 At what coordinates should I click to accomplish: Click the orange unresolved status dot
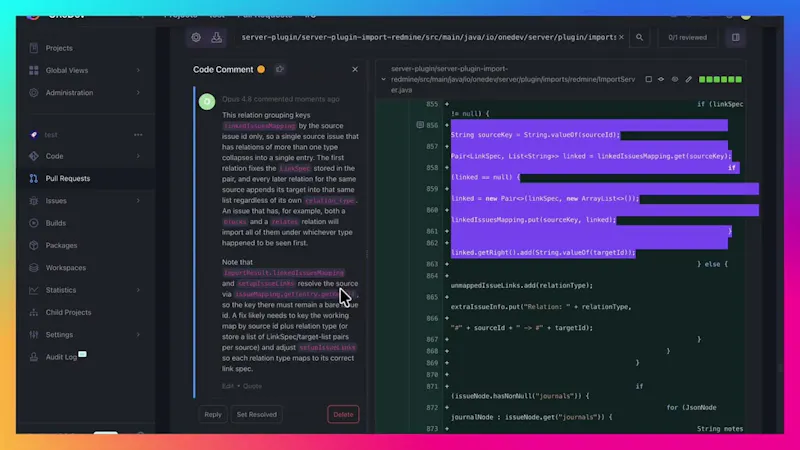pos(261,69)
